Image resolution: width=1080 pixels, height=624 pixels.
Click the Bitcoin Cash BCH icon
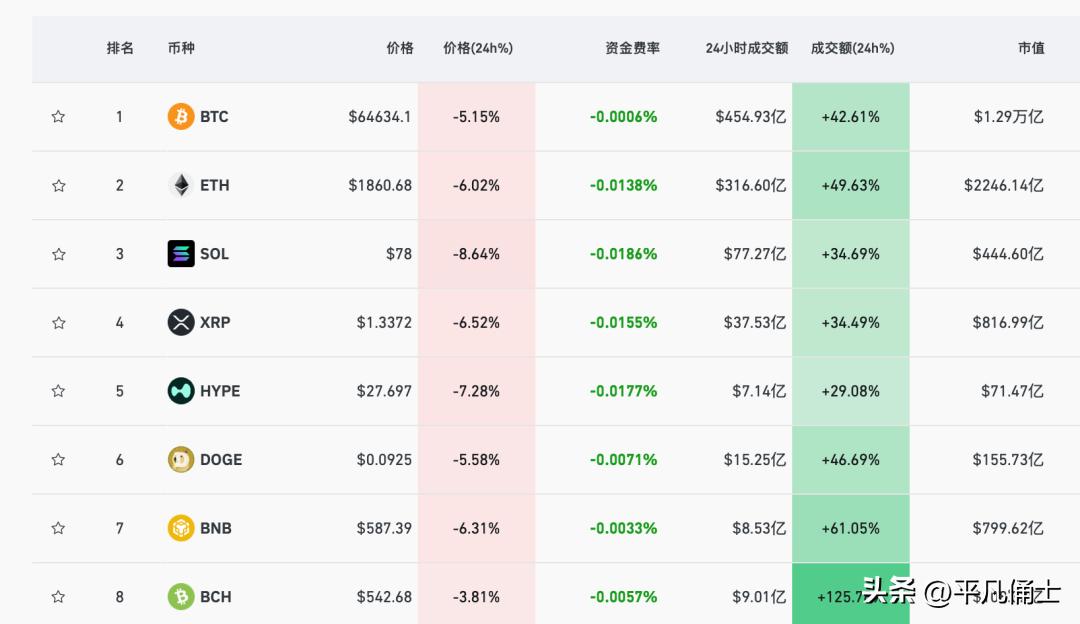180,597
